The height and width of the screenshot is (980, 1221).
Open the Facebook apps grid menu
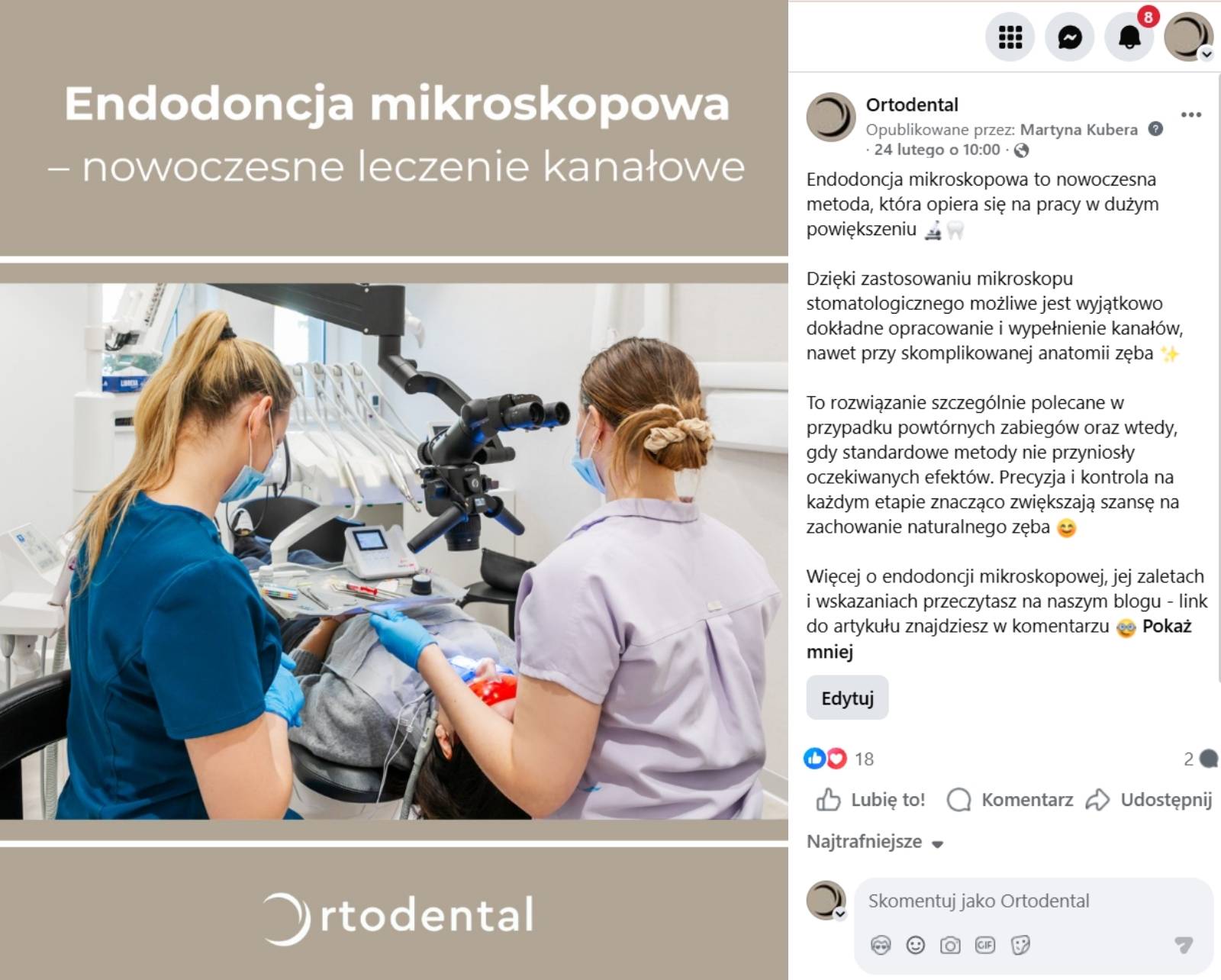[x=1010, y=37]
